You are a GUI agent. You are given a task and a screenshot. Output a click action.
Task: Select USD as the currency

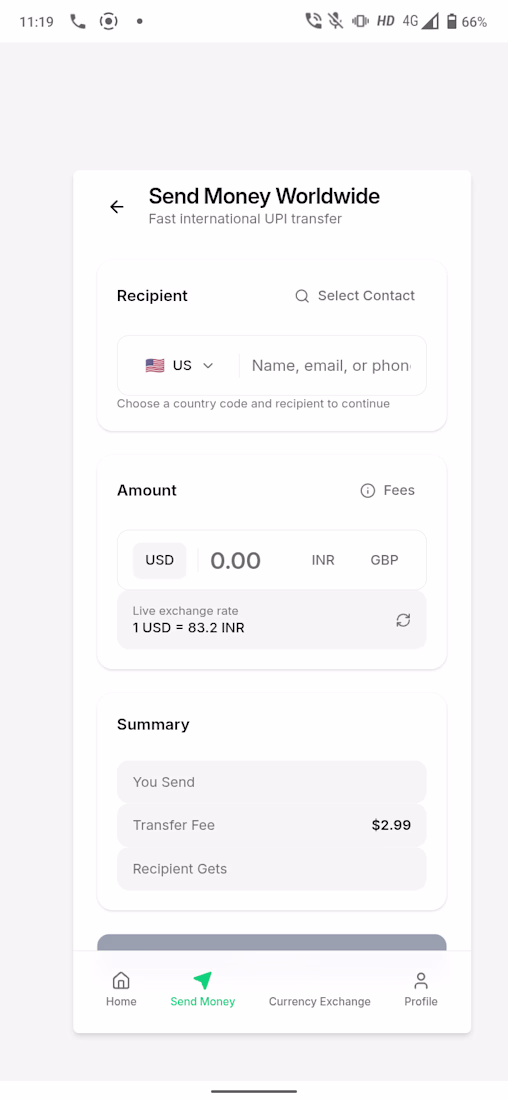[x=159, y=561]
